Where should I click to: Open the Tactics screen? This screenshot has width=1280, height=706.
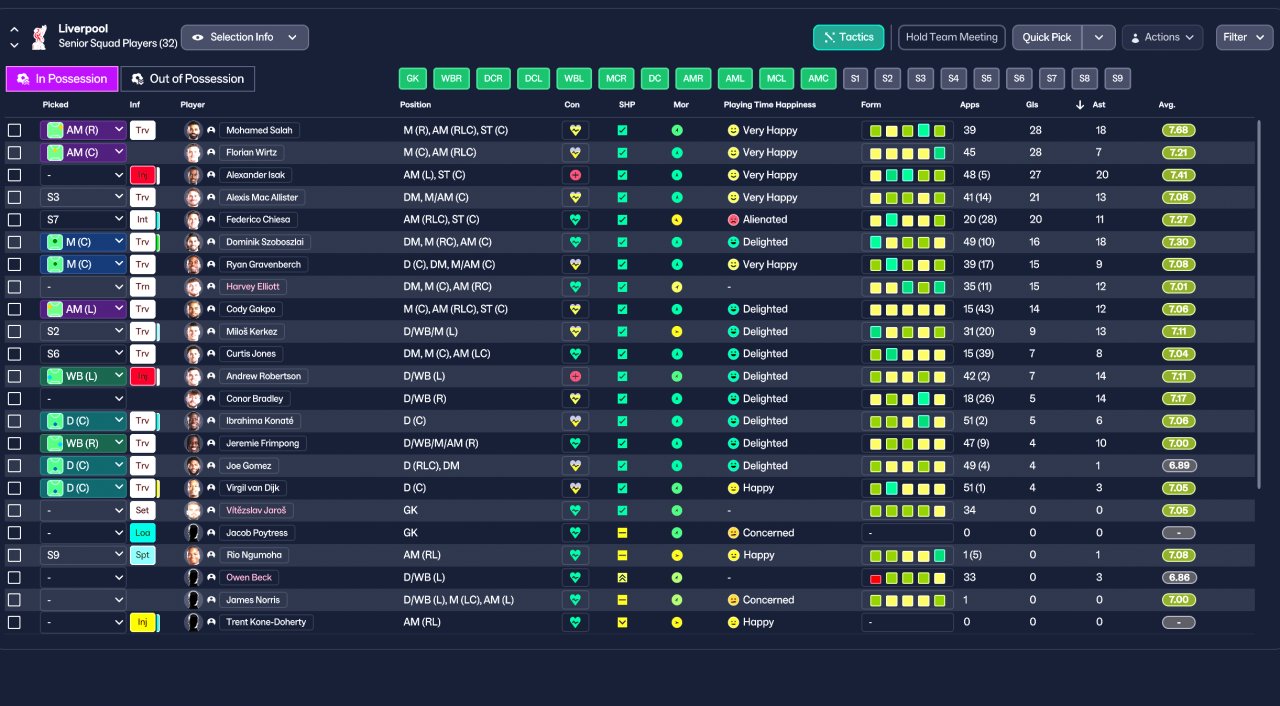[848, 37]
